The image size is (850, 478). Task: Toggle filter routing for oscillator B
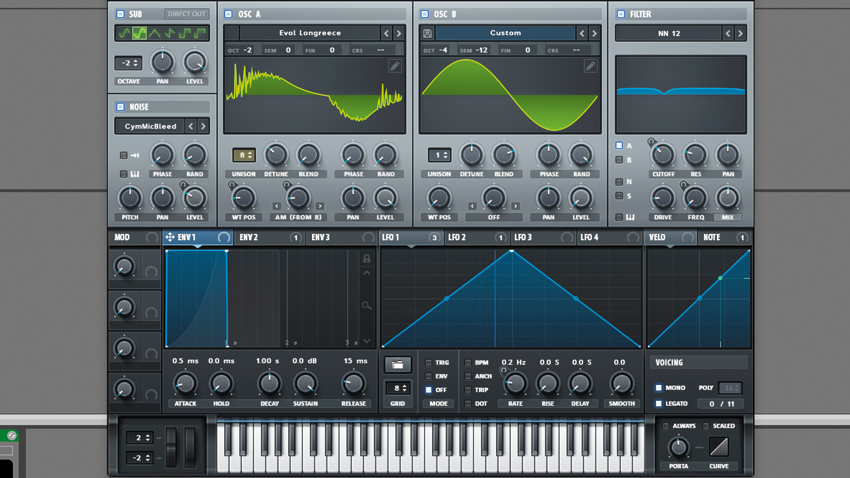(619, 160)
